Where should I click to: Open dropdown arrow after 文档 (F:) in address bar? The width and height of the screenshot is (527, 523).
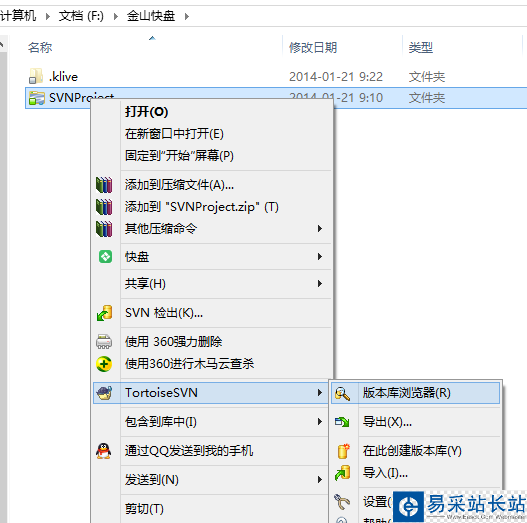(116, 16)
